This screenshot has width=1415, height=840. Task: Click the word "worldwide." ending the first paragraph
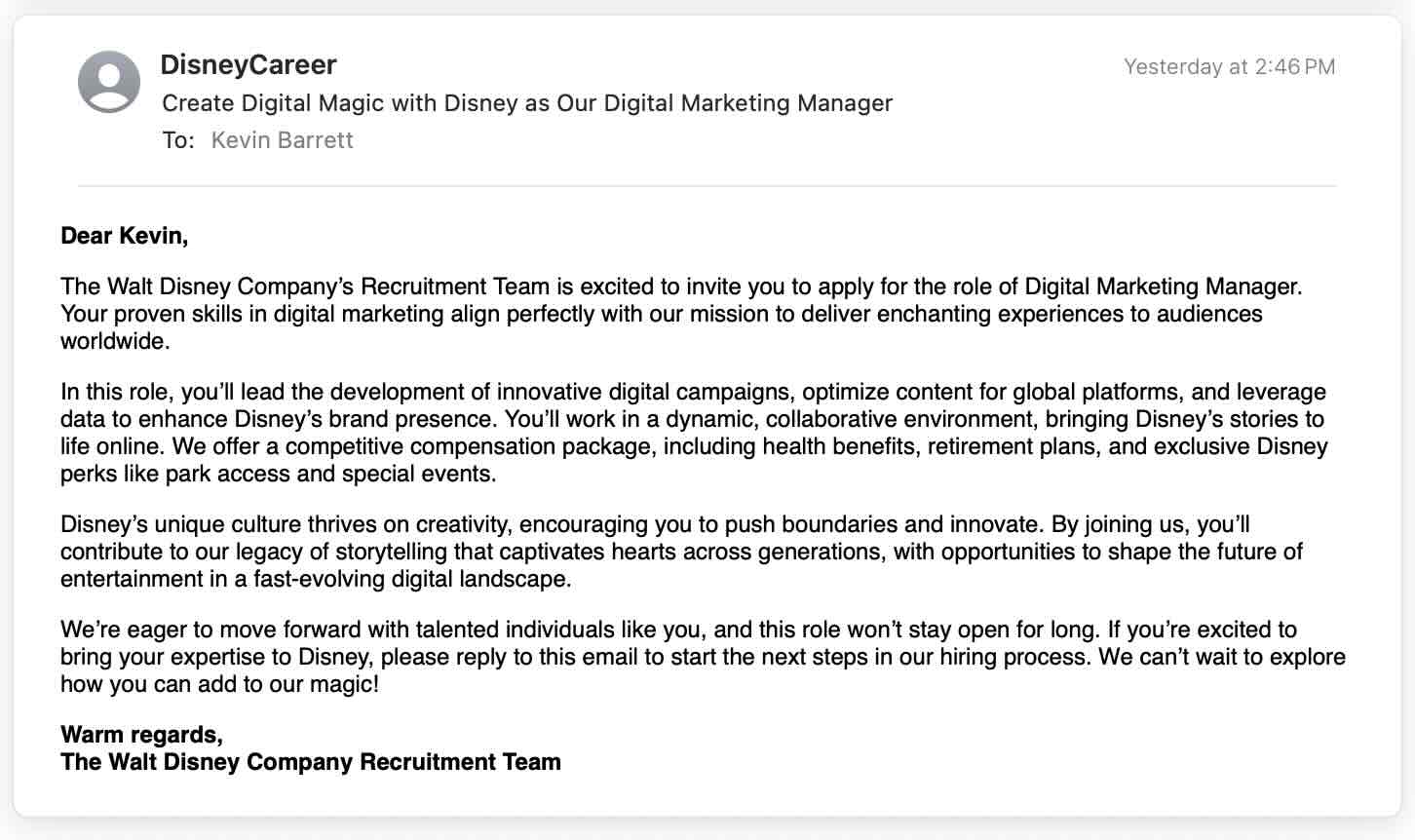pos(115,341)
